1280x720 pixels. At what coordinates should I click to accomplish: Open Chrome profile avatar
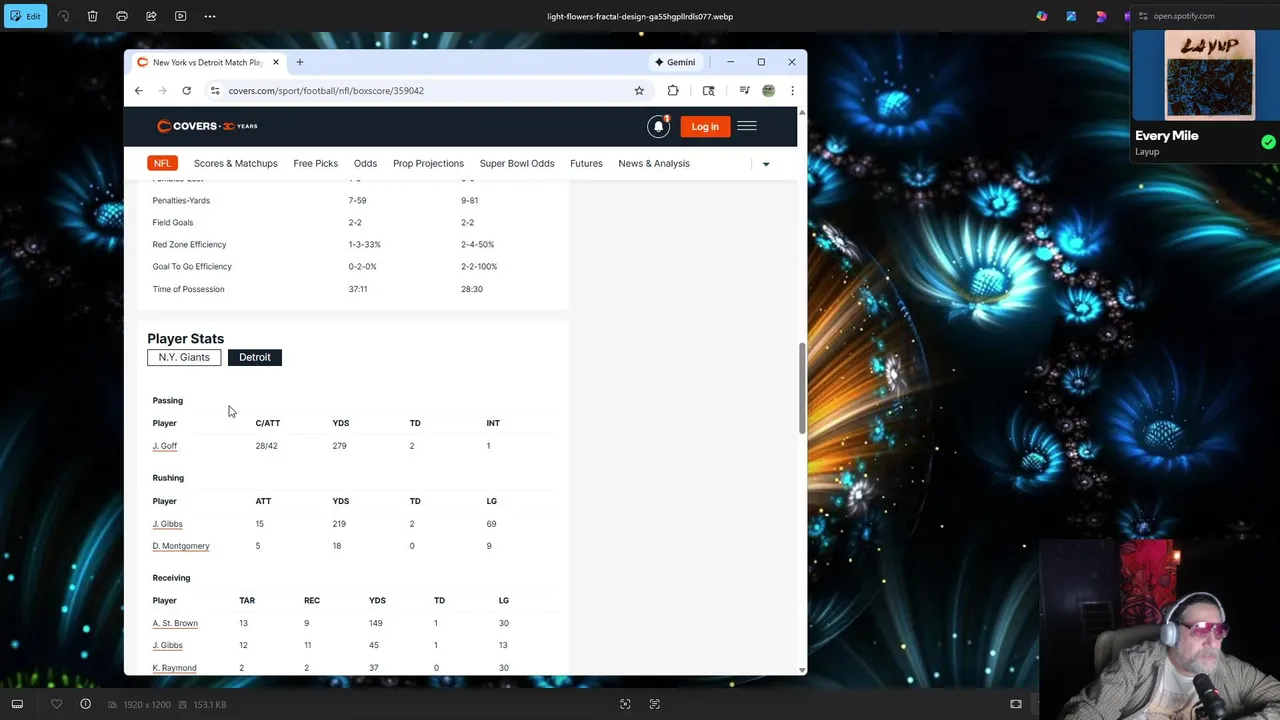(768, 90)
